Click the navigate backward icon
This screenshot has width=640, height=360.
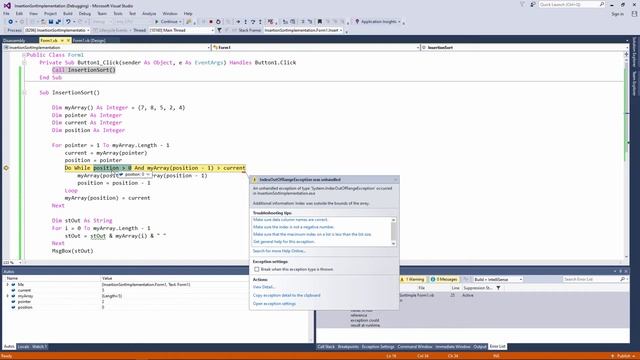point(11,22)
